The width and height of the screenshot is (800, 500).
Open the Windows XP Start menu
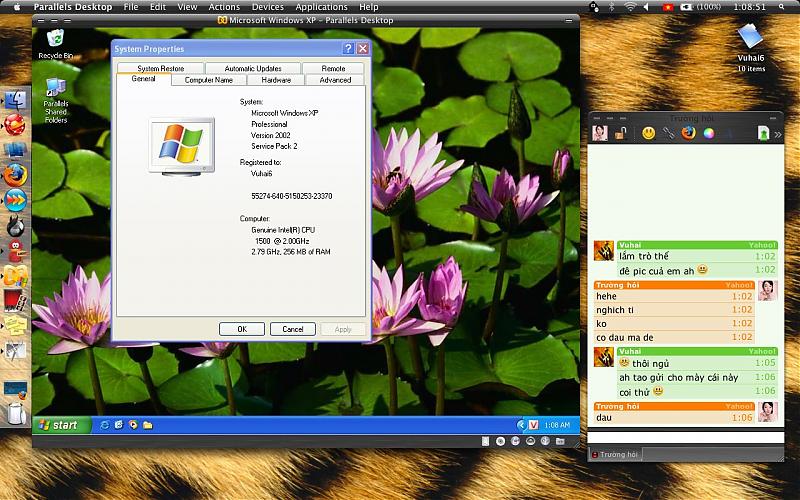click(x=58, y=425)
